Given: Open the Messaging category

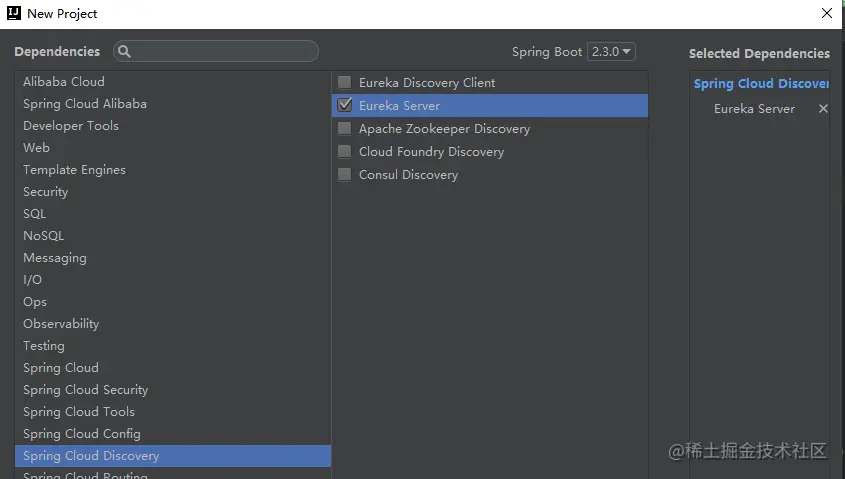Looking at the screenshot, I should (x=172, y=258).
